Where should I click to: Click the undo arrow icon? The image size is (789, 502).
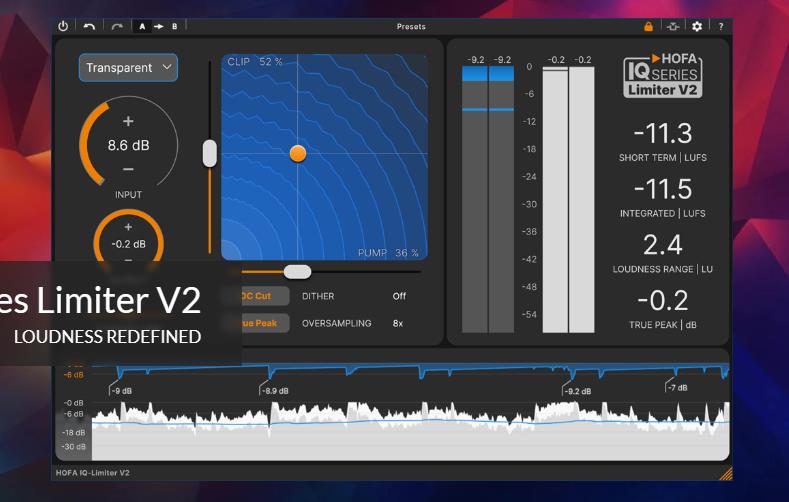(90, 26)
